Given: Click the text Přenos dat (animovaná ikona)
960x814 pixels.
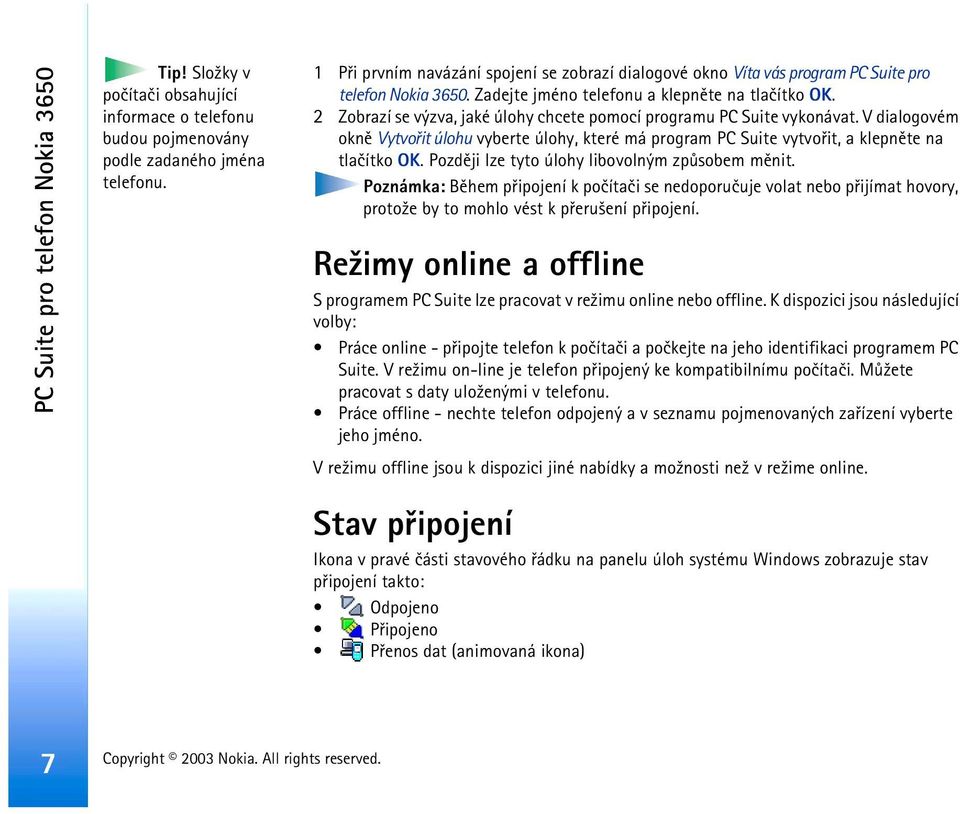Looking at the screenshot, I should coord(477,651).
